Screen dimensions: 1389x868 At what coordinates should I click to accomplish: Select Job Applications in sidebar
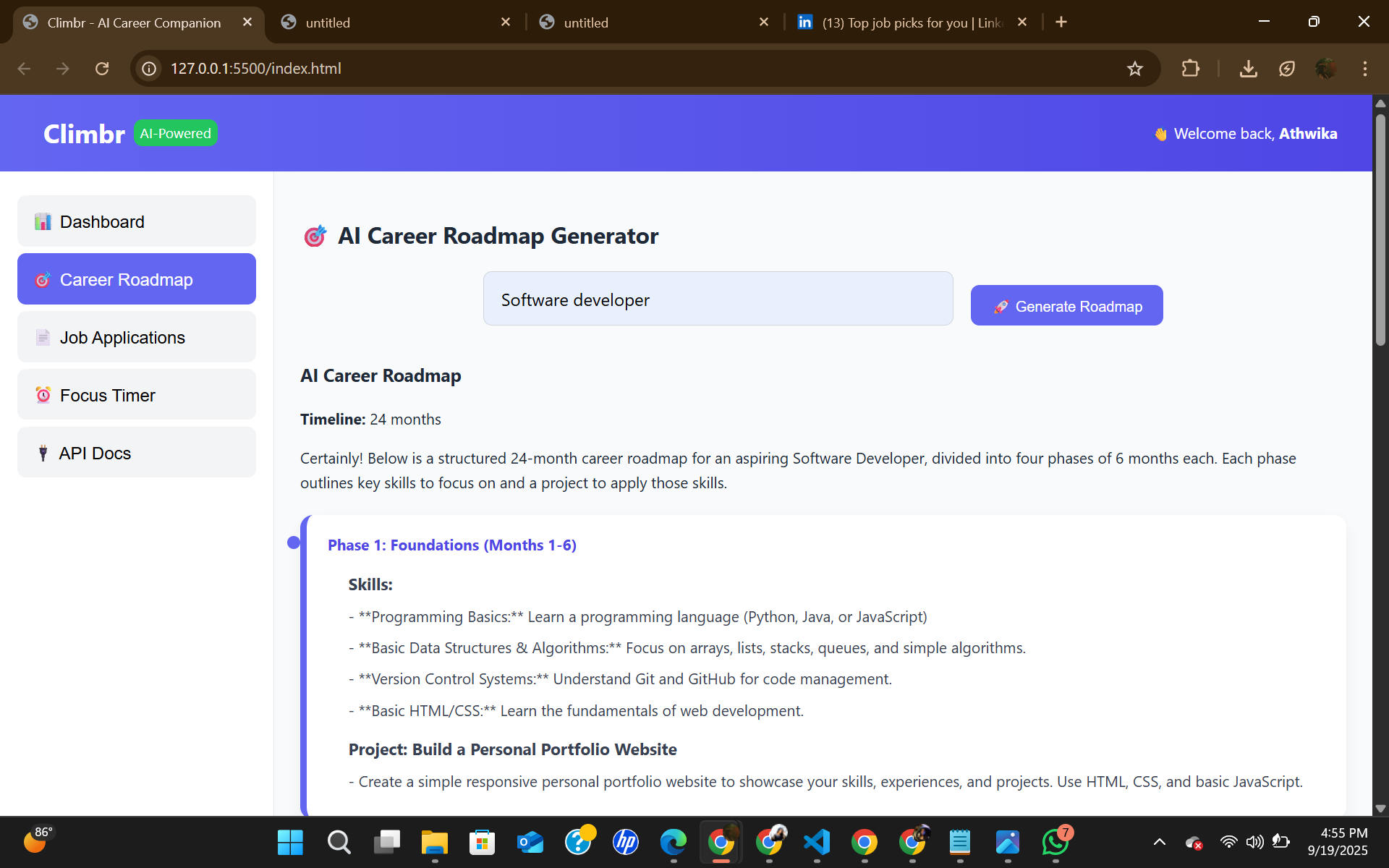pyautogui.click(x=136, y=337)
